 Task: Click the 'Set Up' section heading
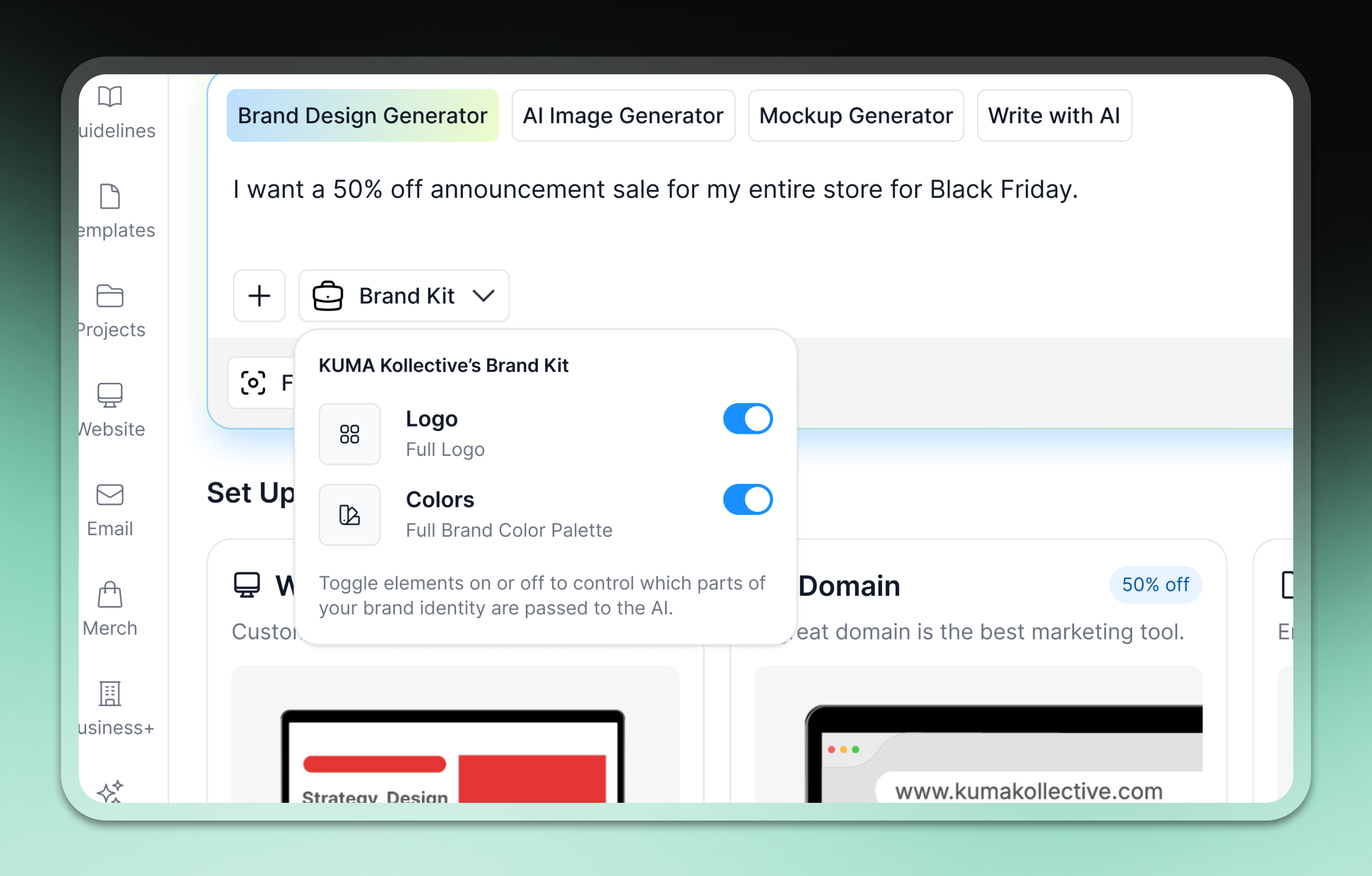251,493
